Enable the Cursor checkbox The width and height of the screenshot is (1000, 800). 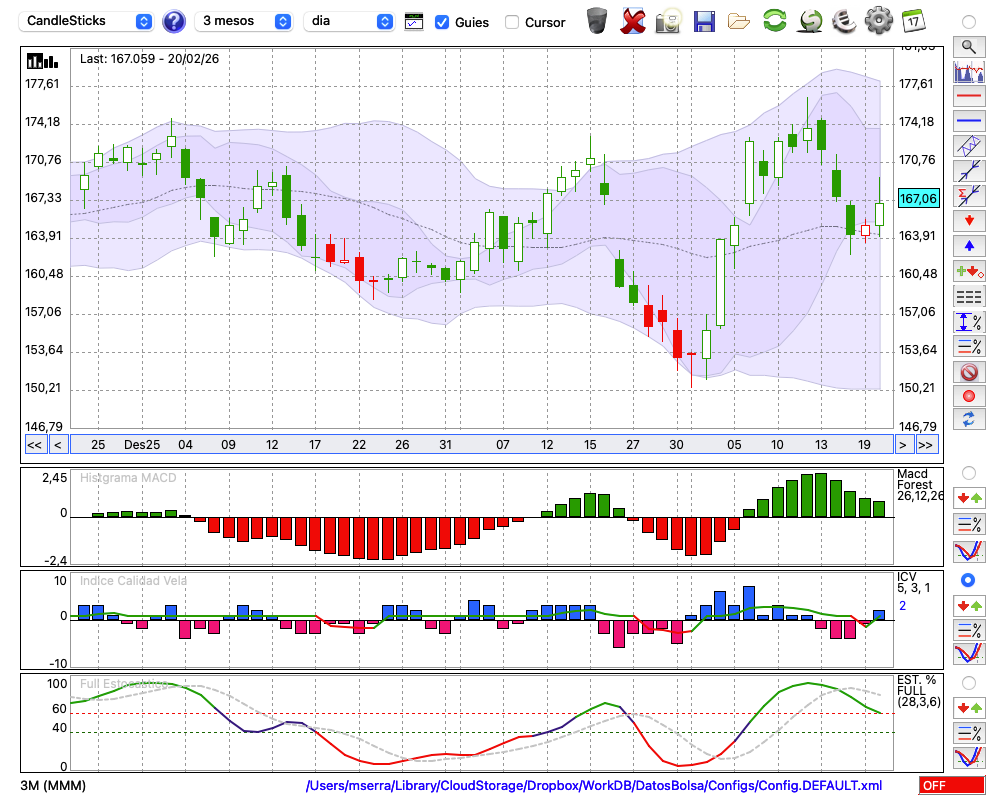click(x=512, y=22)
